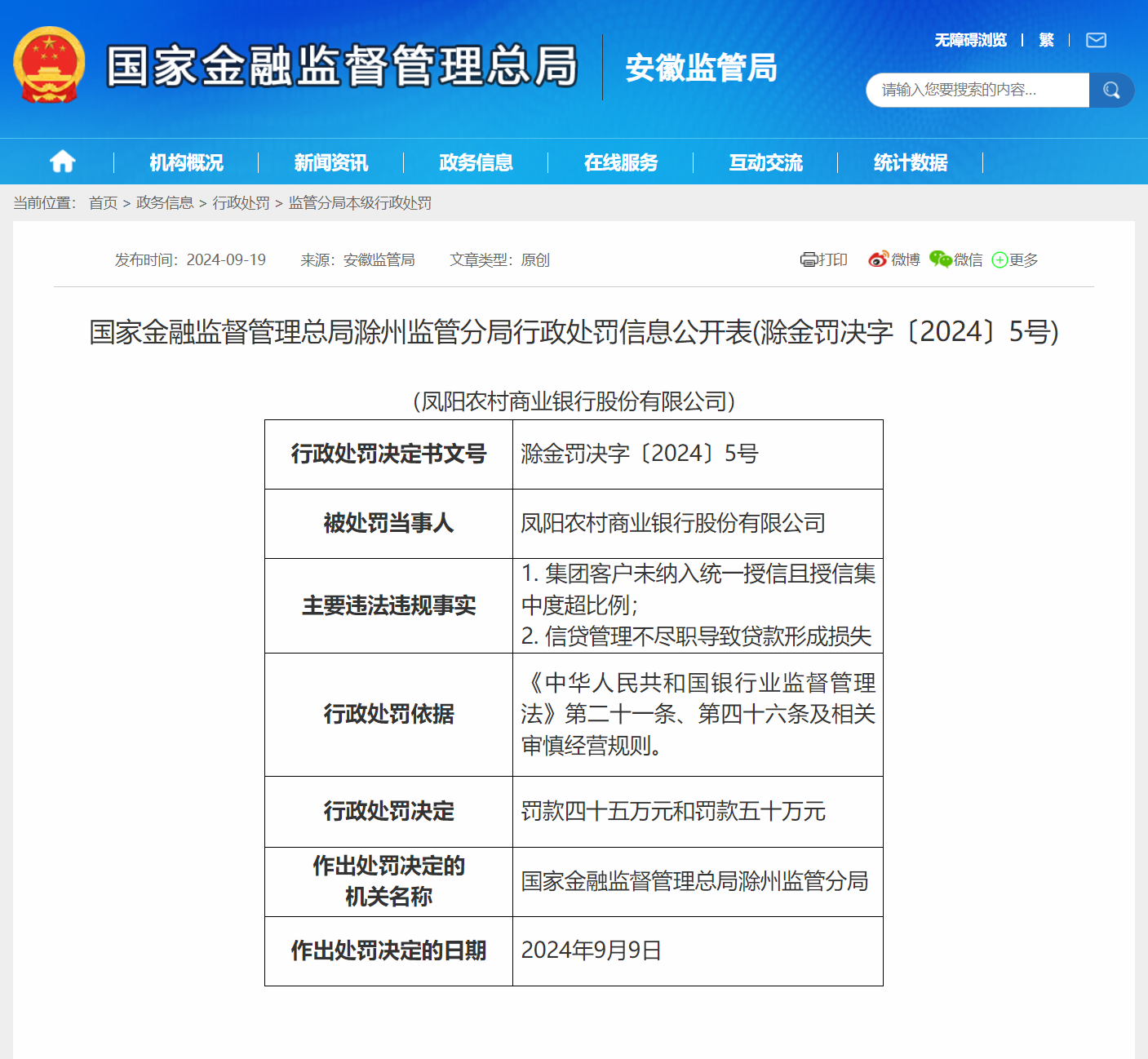Click the 作出处罚决定的机关名称 header cell

click(x=388, y=882)
